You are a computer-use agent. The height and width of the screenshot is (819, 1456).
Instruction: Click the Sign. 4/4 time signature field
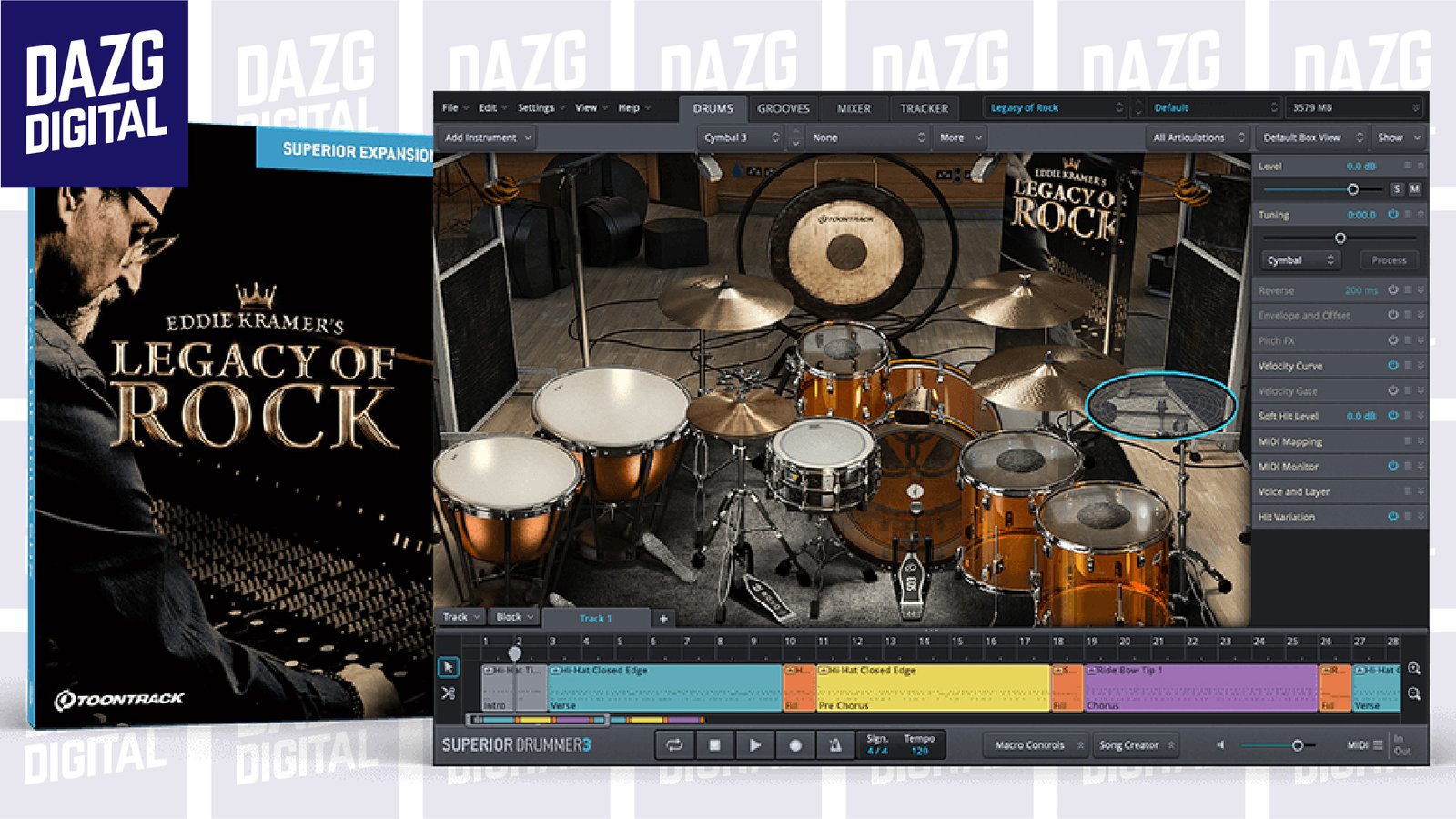(877, 745)
